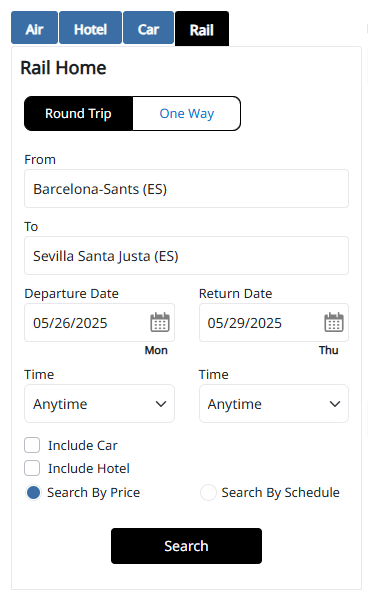Open the Departure Date calendar icon
368x603 pixels.
tap(160, 322)
